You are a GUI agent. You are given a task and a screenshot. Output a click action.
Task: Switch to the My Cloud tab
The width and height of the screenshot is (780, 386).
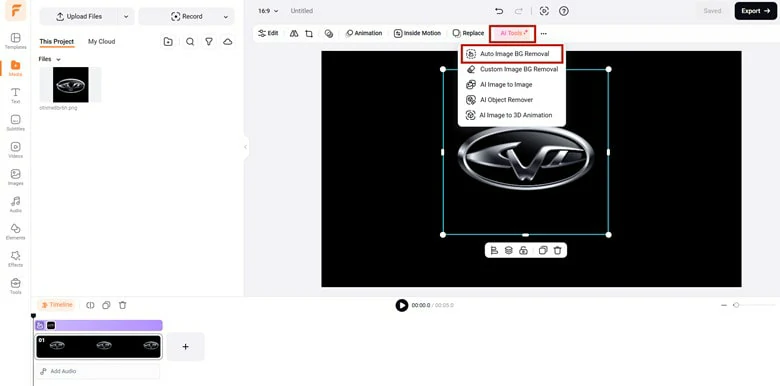pos(101,42)
